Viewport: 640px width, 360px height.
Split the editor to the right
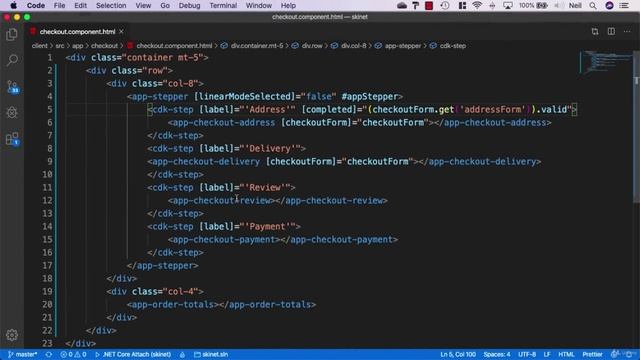(x=611, y=31)
